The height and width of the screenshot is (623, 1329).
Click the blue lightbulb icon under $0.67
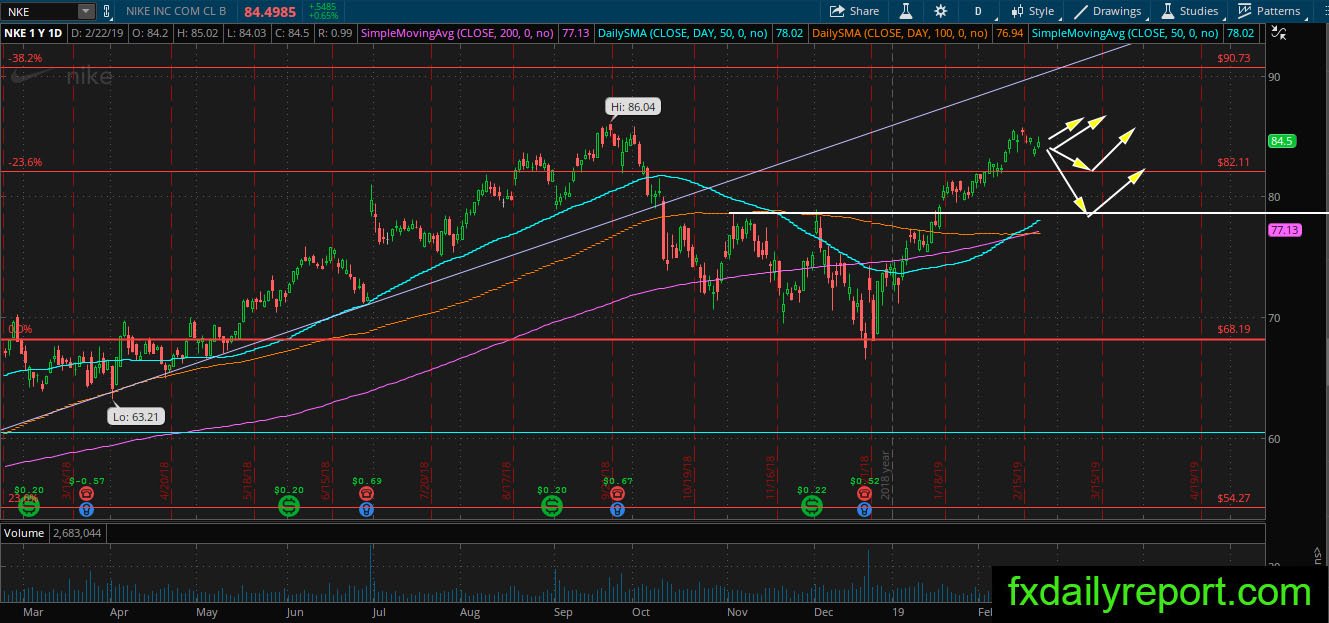[616, 508]
